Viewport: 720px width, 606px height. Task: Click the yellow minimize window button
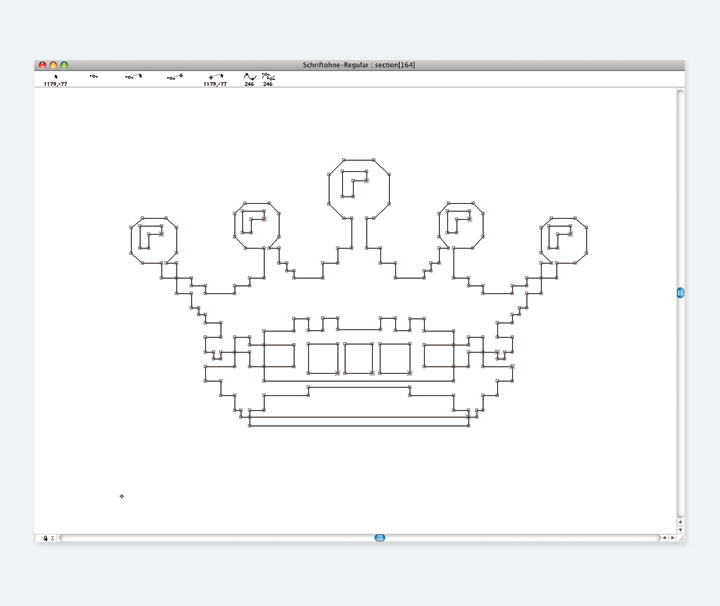(54, 65)
